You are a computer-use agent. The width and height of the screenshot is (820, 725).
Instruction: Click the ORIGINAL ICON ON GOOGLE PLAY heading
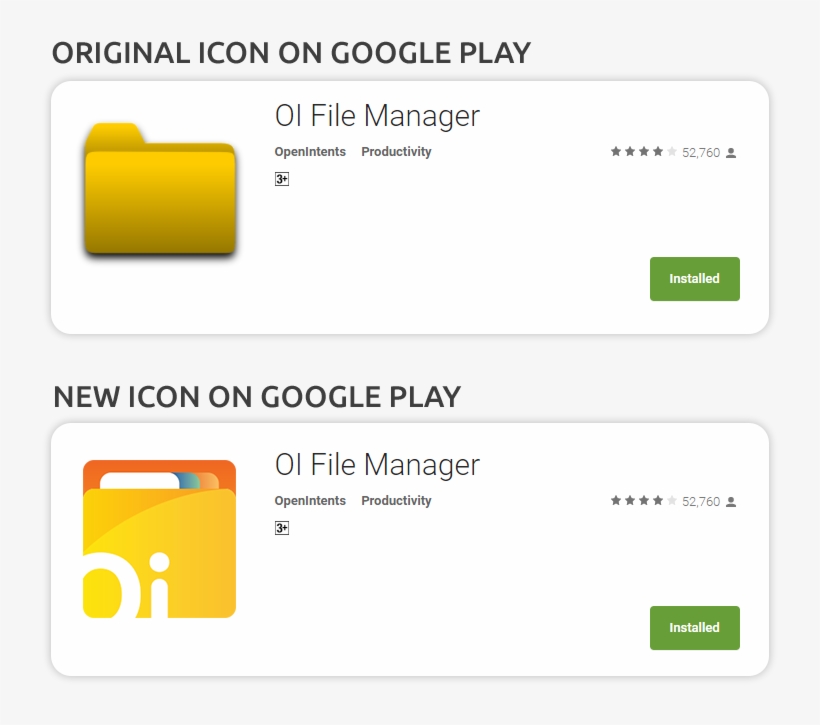coord(291,52)
